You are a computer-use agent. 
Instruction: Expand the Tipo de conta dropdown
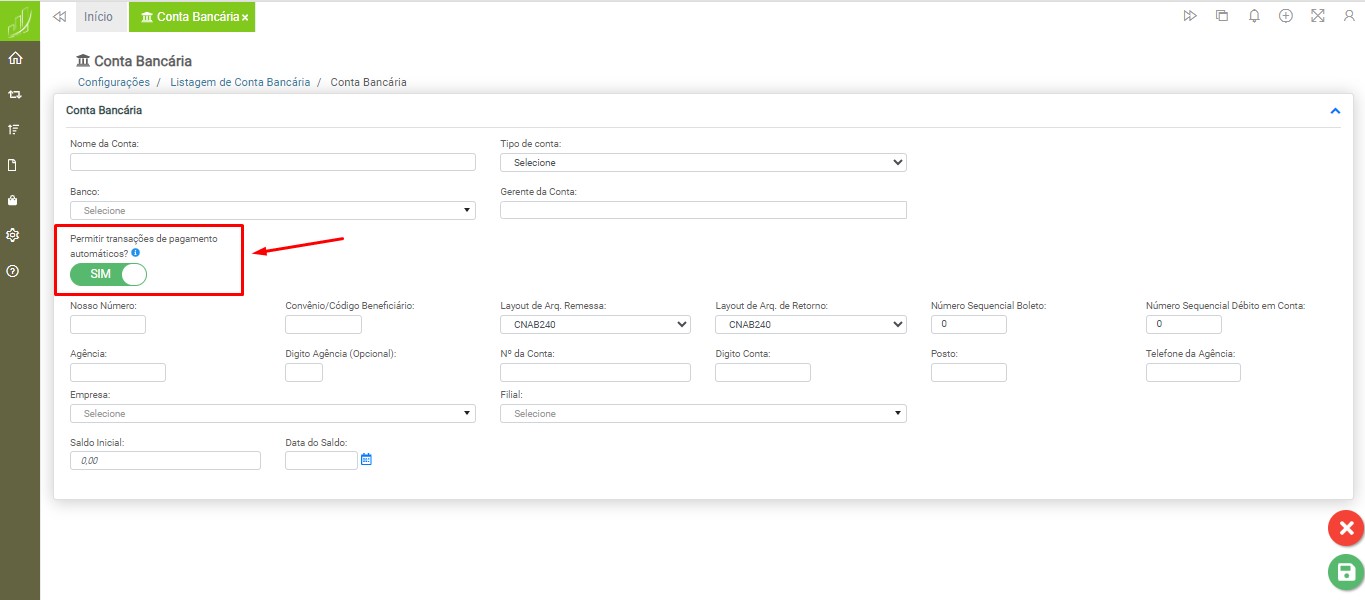[703, 162]
